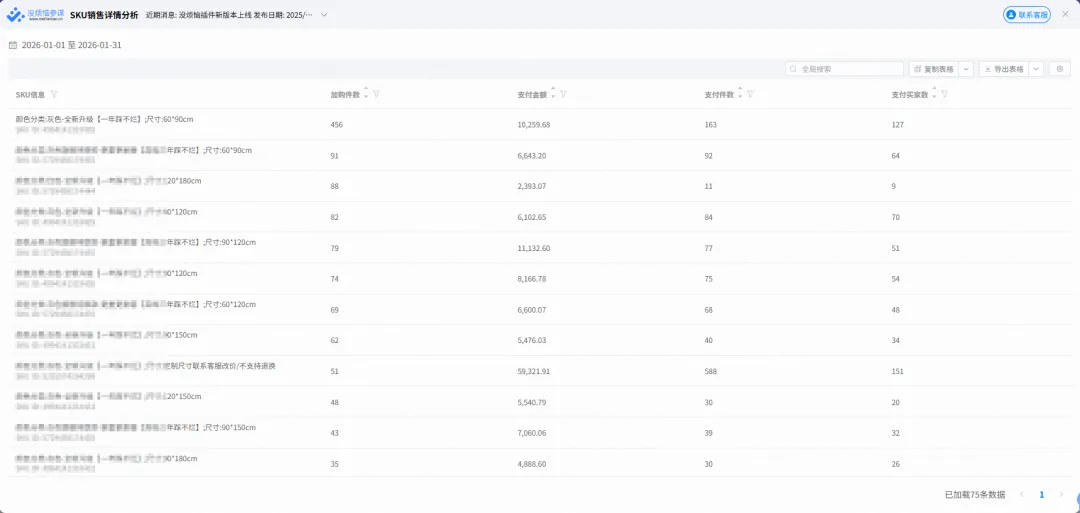The width and height of the screenshot is (1080, 513).
Task: Click the 支付金额 value 6,643.20
Action: [x=532, y=156]
